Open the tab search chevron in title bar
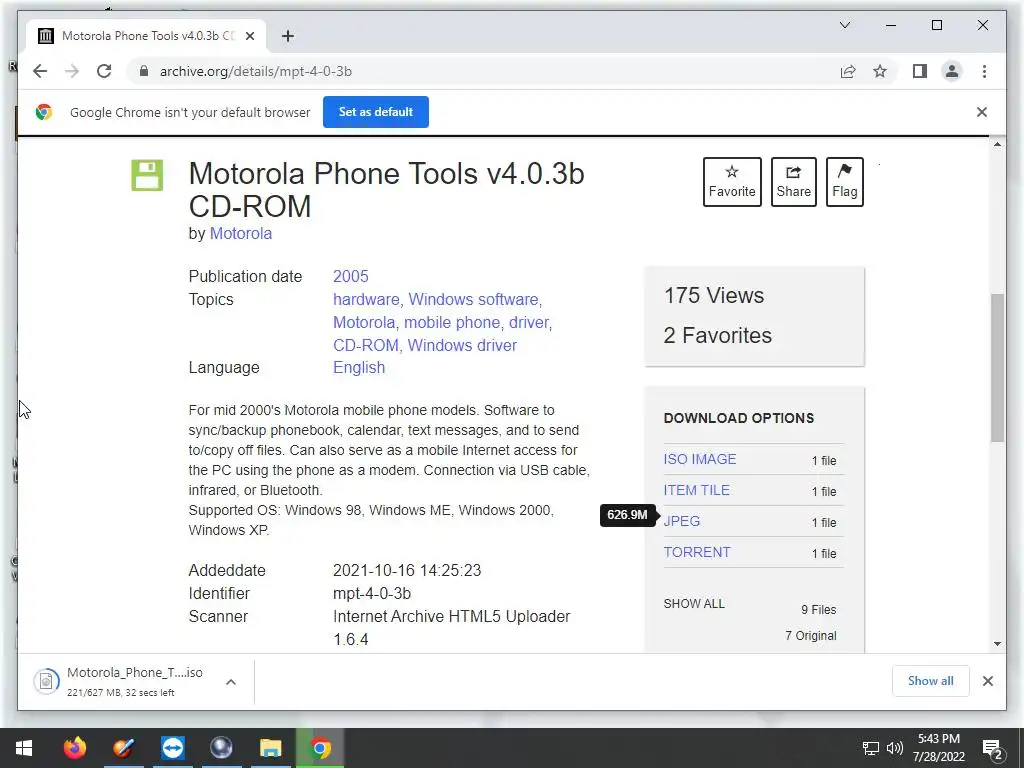This screenshot has width=1024, height=768. pyautogui.click(x=844, y=25)
